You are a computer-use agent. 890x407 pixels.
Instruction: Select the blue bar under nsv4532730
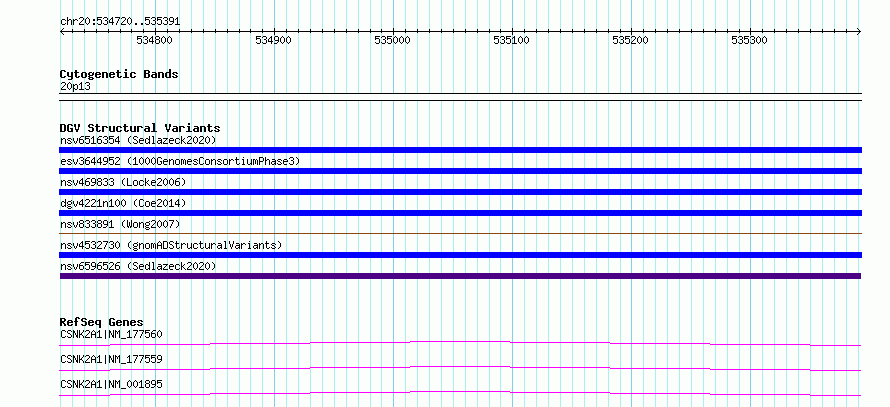[x=460, y=255]
